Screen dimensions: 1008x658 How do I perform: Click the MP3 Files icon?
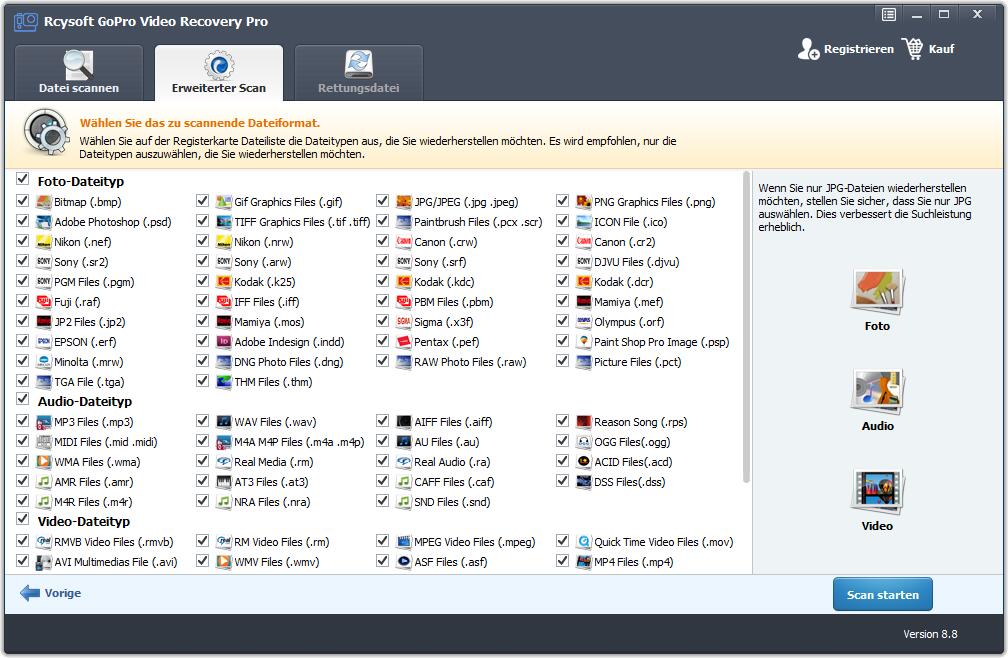coord(44,422)
